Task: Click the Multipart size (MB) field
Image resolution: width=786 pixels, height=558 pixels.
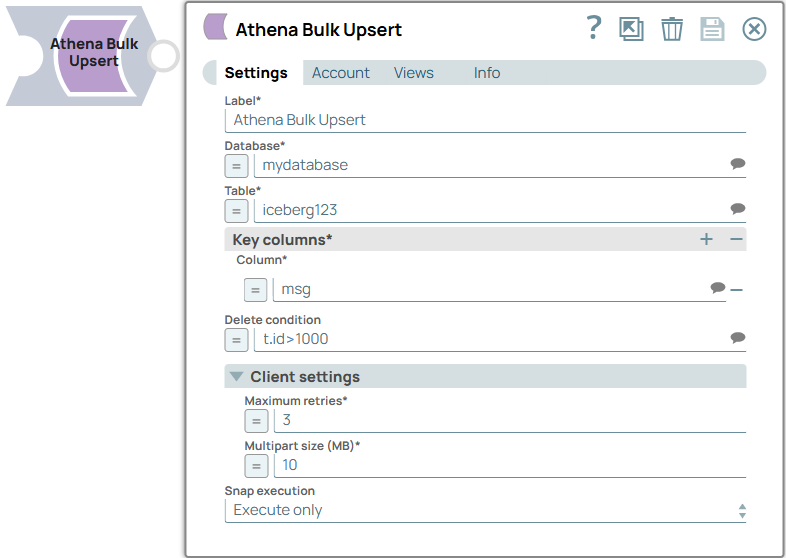Action: [510, 465]
